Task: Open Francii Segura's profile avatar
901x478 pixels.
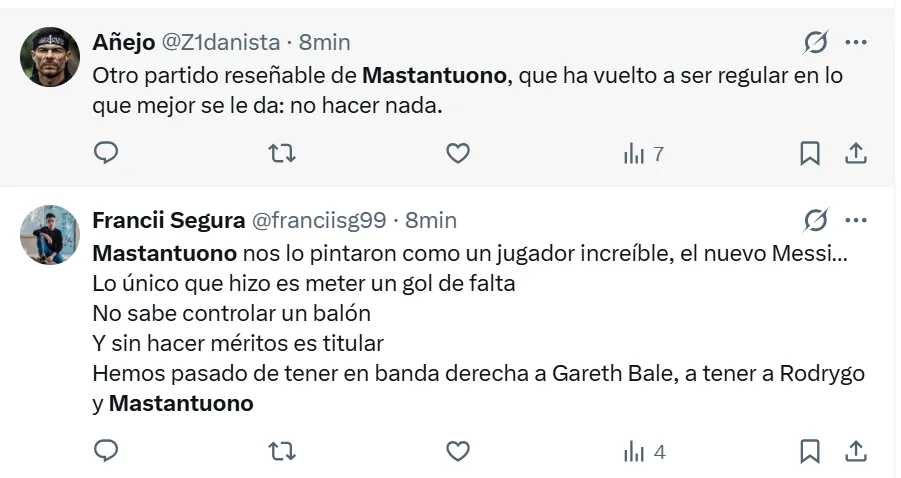Action: click(50, 235)
